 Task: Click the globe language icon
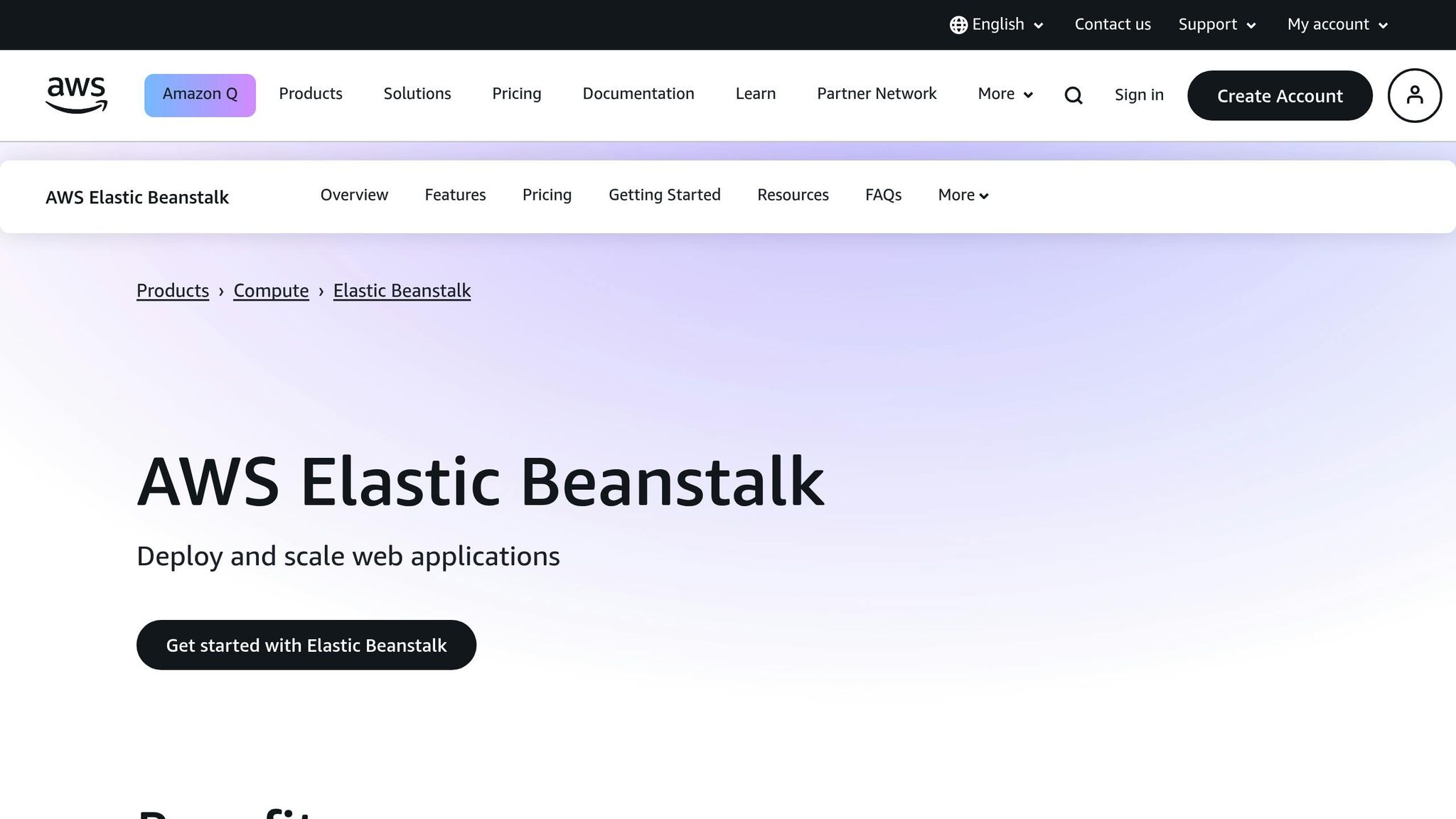(x=958, y=25)
